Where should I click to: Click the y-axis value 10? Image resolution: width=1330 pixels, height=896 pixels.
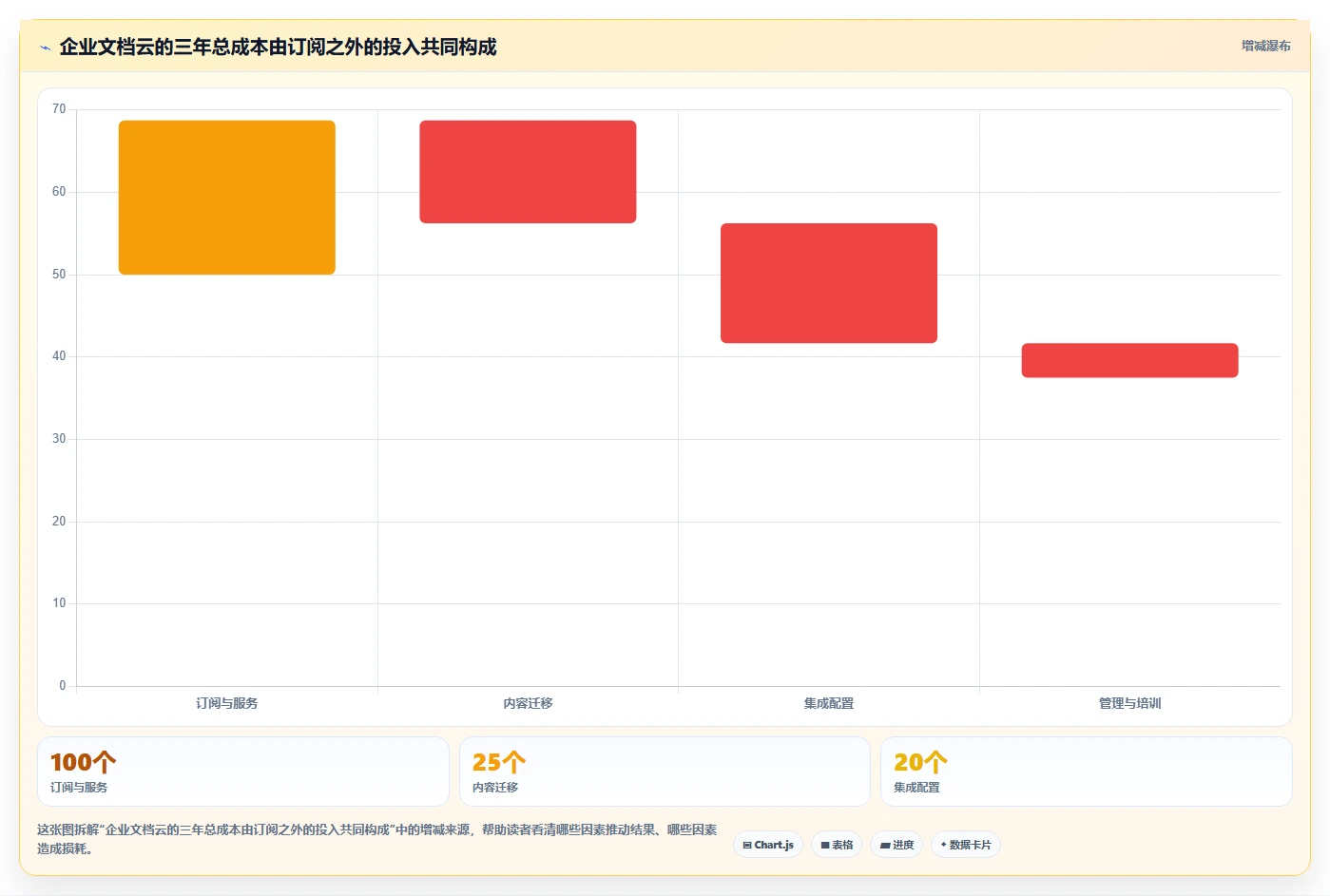[59, 603]
